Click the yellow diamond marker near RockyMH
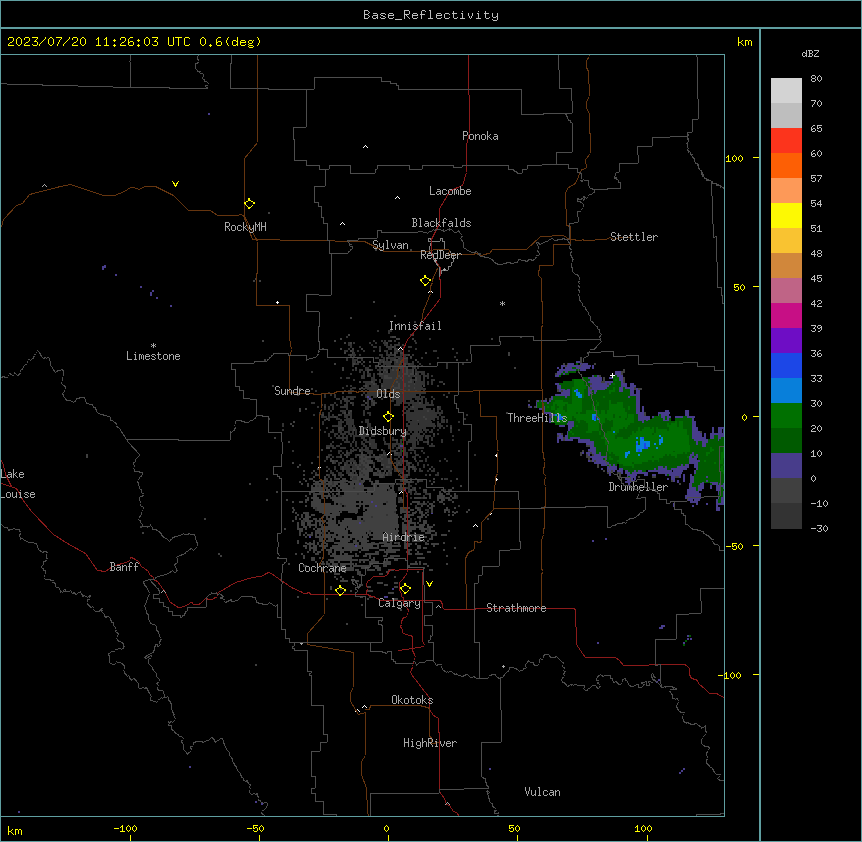Image resolution: width=862 pixels, height=842 pixels. pos(249,204)
